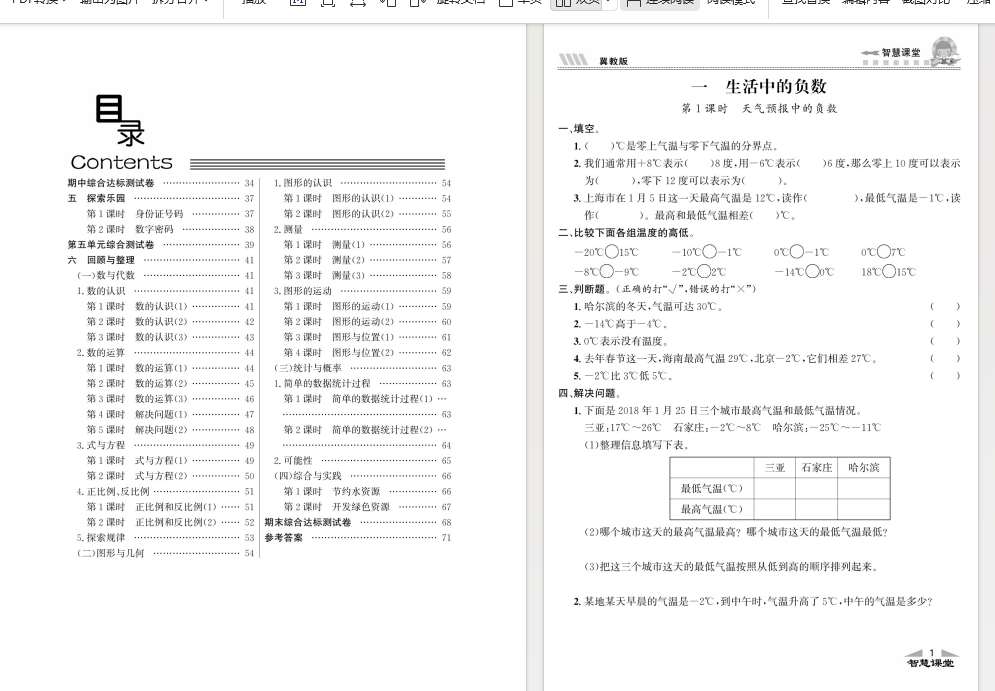The width and height of the screenshot is (995, 691).
Task: Select the '节约水资源' lesson row
Action: (x=367, y=491)
